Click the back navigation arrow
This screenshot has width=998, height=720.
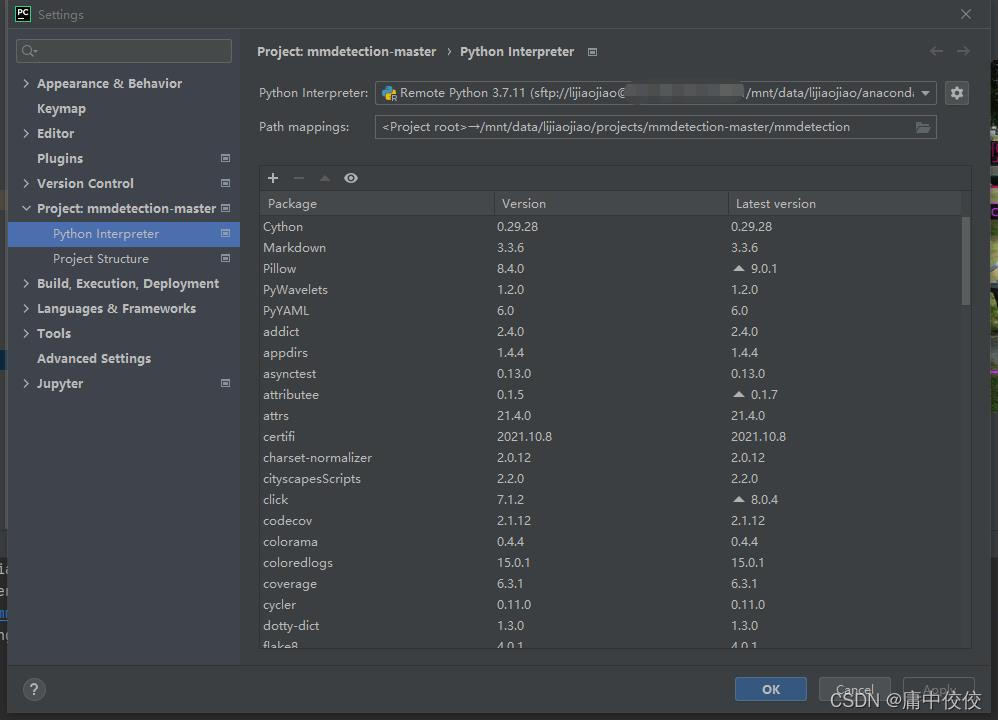936,51
